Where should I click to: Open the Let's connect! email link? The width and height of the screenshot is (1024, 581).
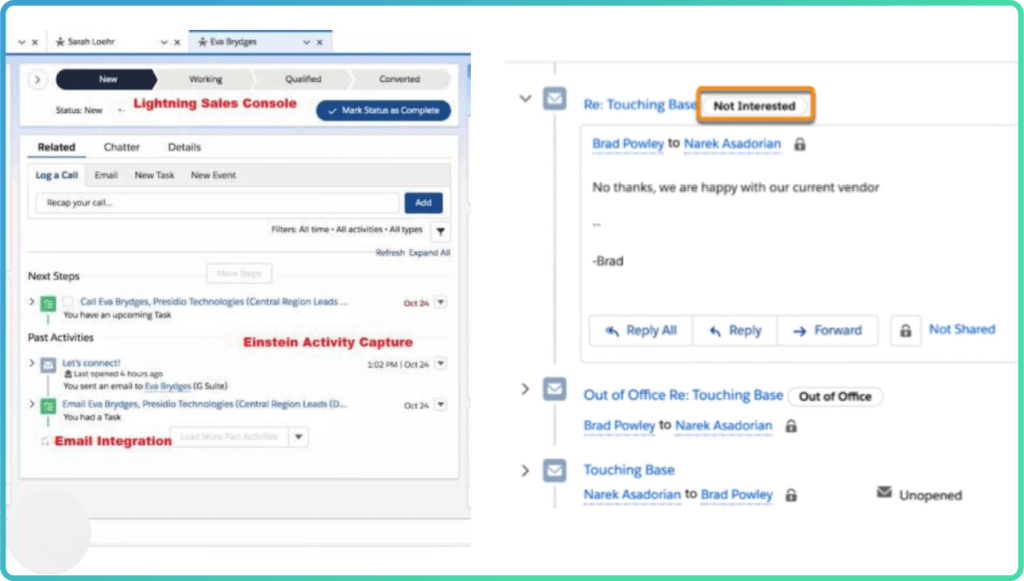tap(91, 363)
